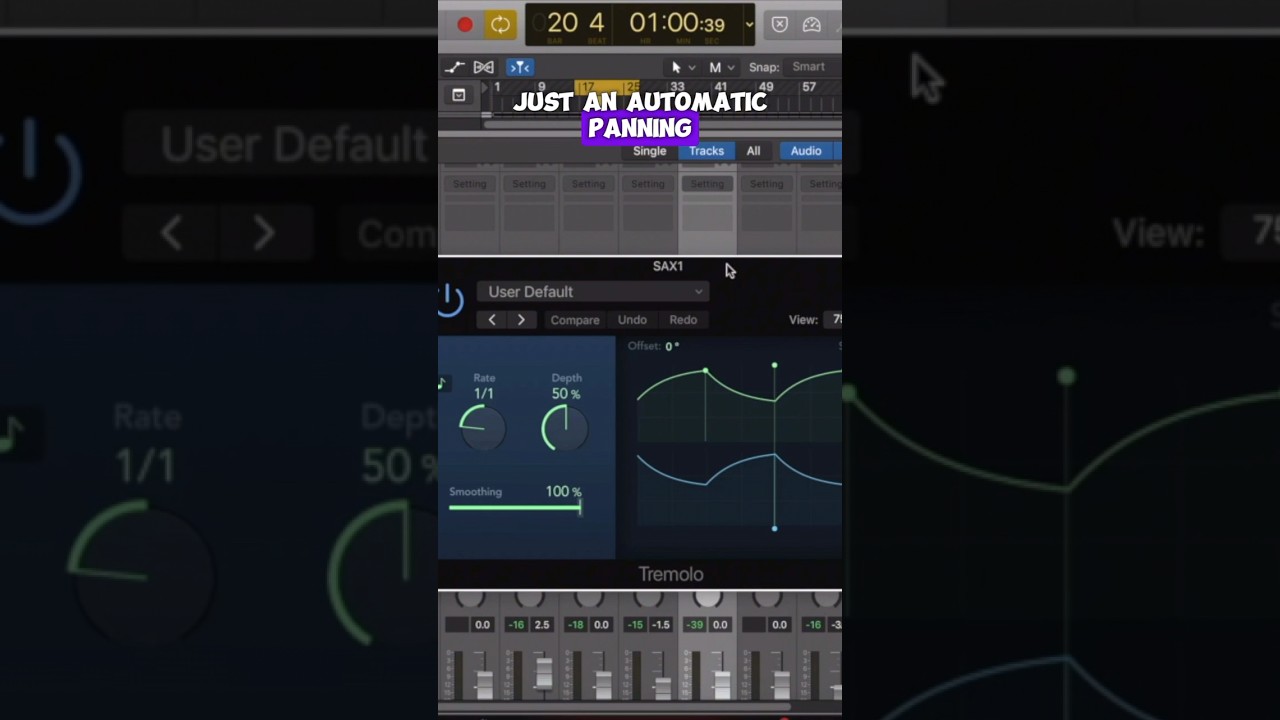Image resolution: width=1280 pixels, height=720 pixels.
Task: Click Setting button on the highlighted strip
Action: [707, 184]
